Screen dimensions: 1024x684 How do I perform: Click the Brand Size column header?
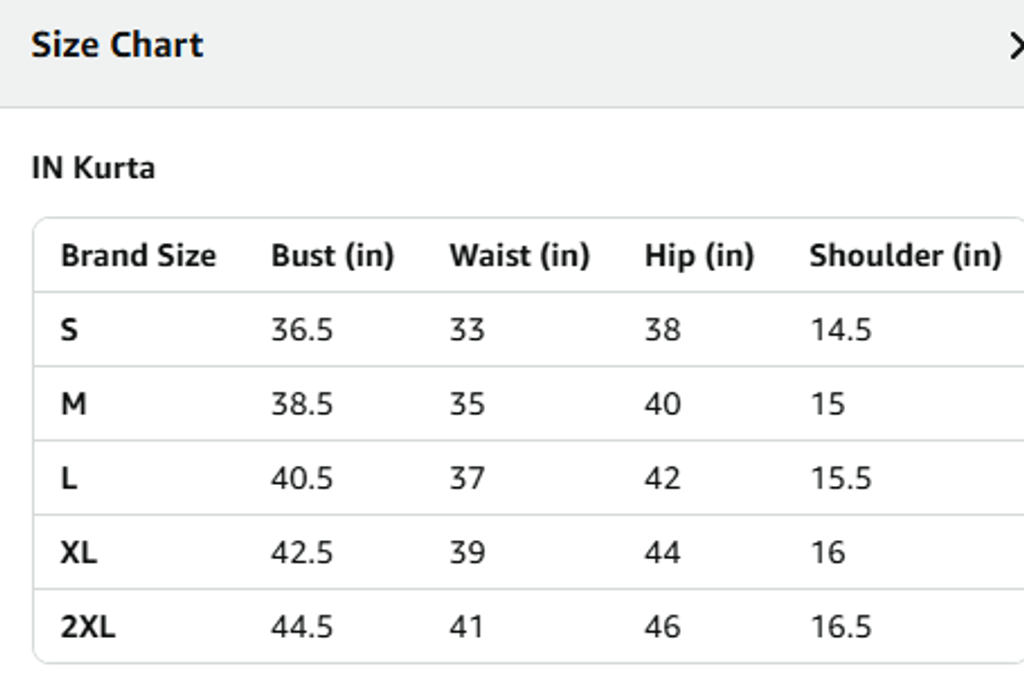(138, 256)
